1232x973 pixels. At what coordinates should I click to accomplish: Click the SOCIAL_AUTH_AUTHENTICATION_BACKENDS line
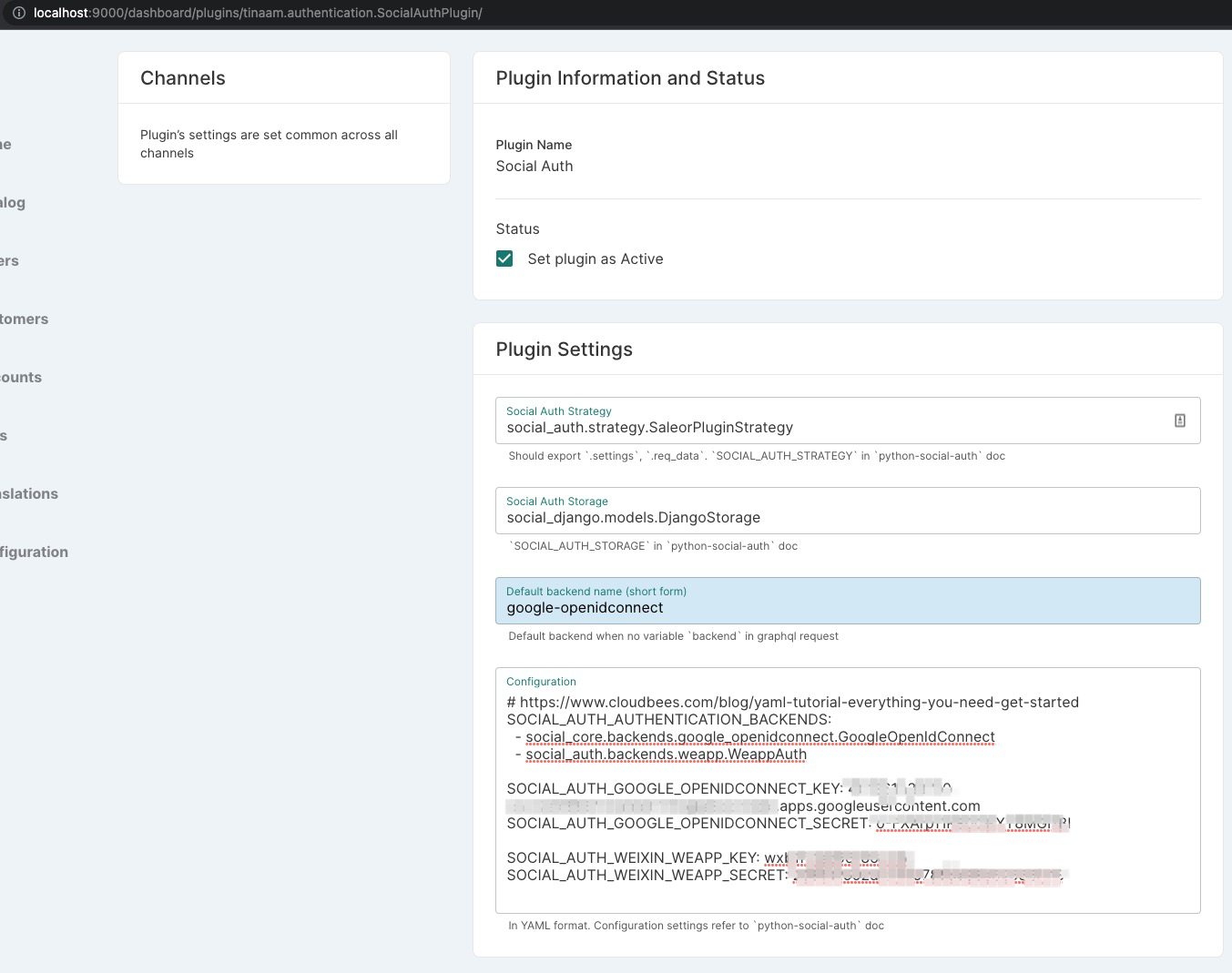coord(668,719)
